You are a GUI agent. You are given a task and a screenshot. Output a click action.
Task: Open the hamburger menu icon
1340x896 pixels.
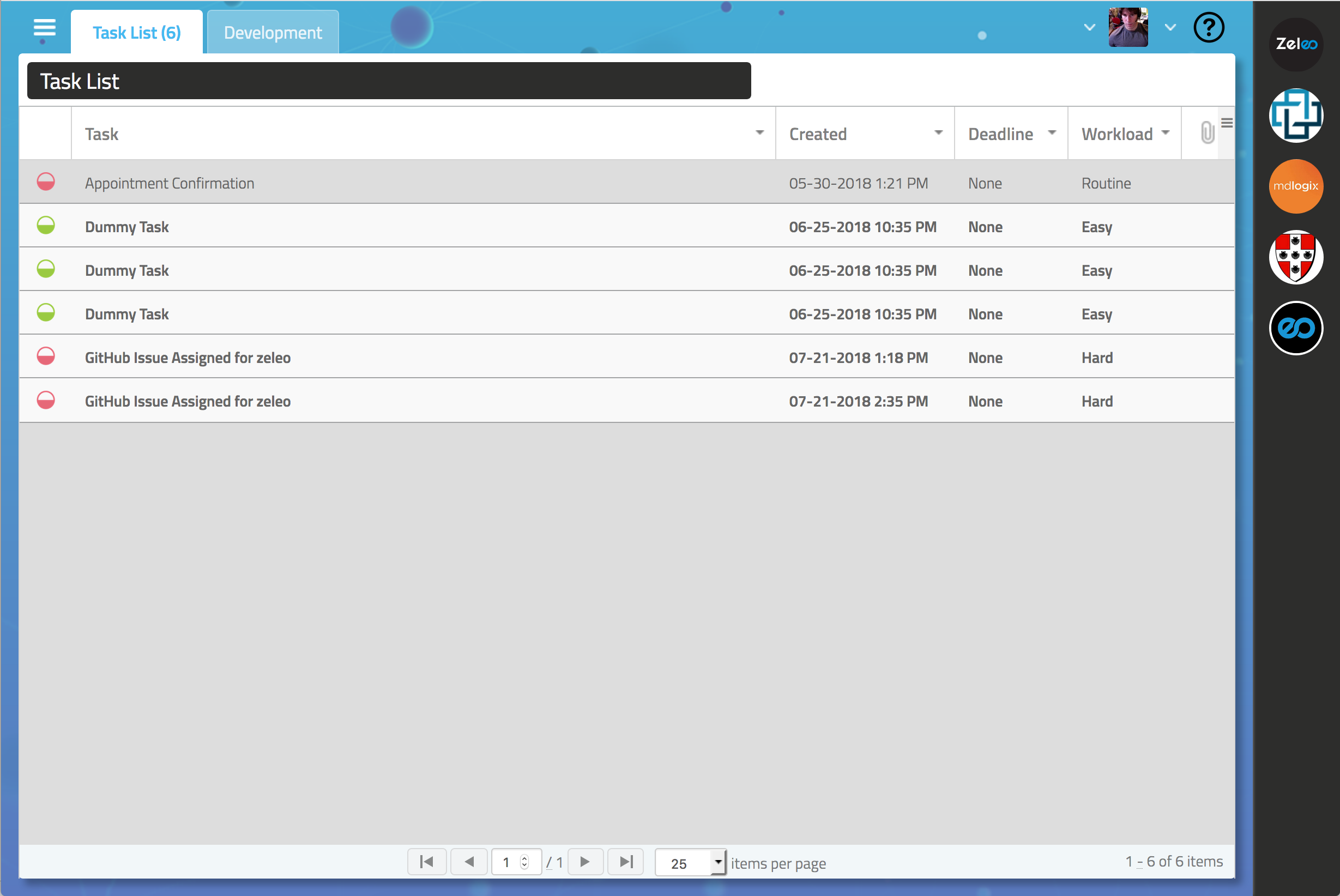click(44, 27)
